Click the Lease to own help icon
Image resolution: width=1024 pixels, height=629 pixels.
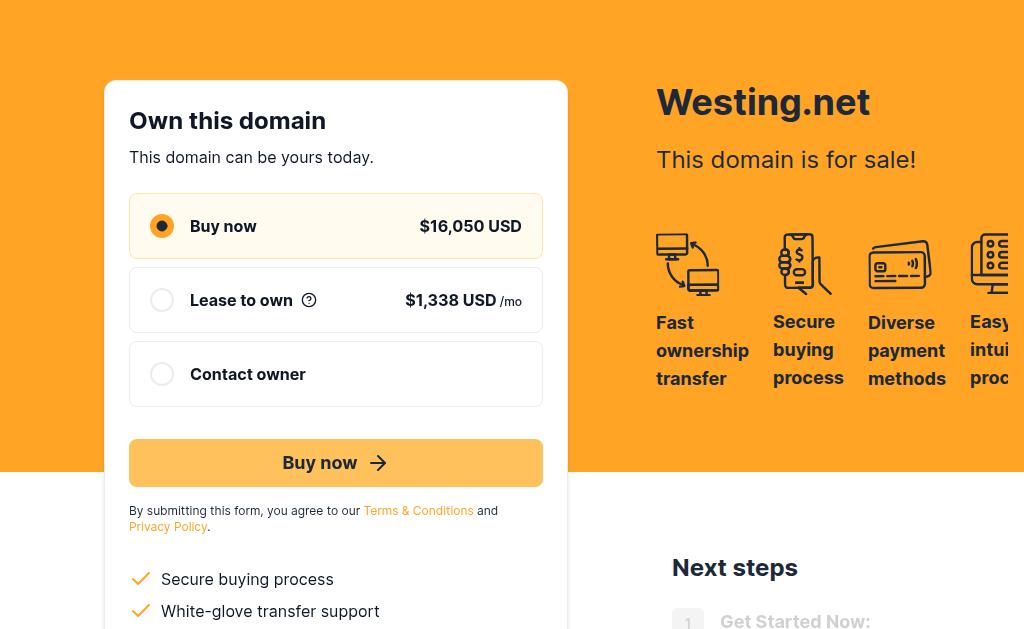pyautogui.click(x=309, y=300)
